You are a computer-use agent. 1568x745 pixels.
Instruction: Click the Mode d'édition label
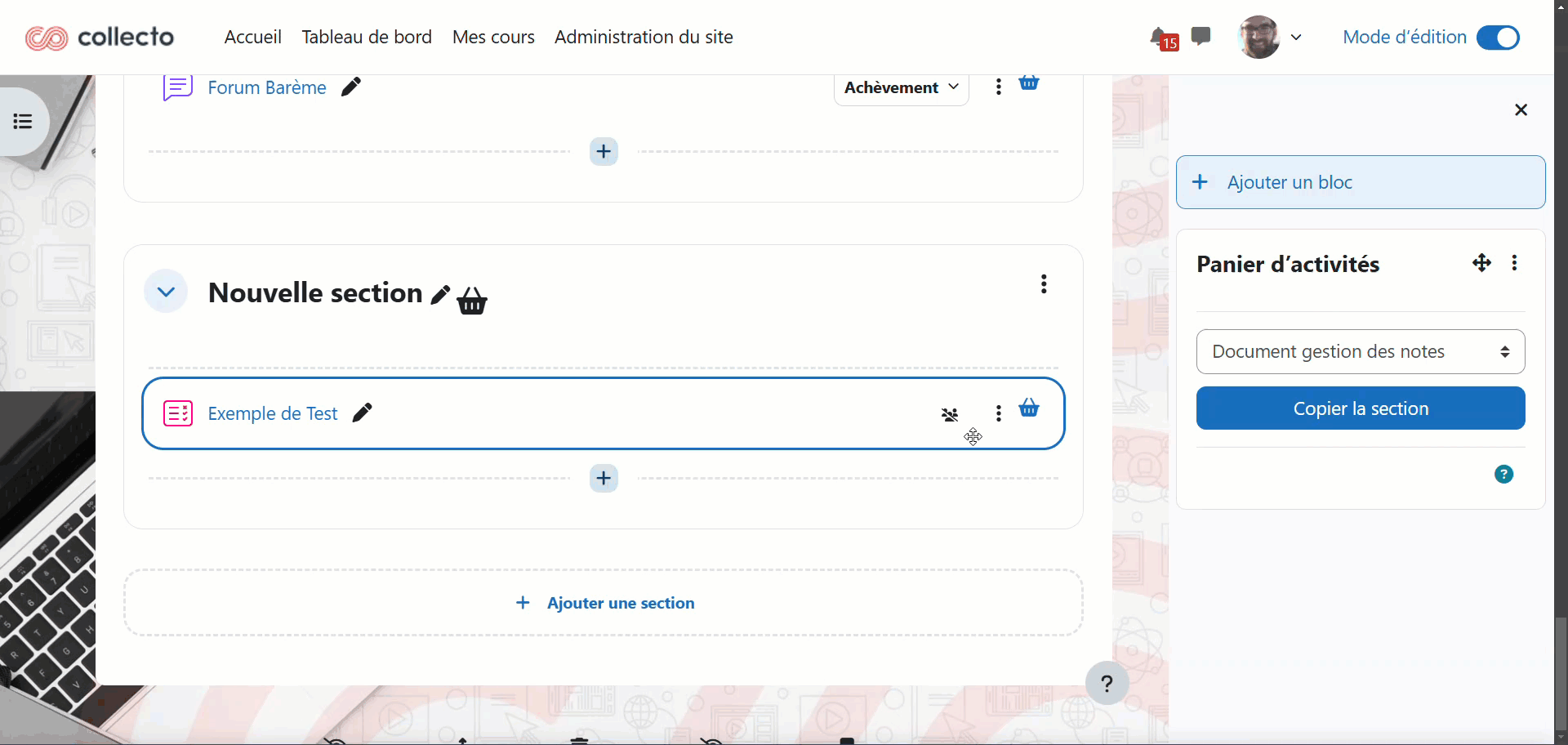(x=1405, y=37)
